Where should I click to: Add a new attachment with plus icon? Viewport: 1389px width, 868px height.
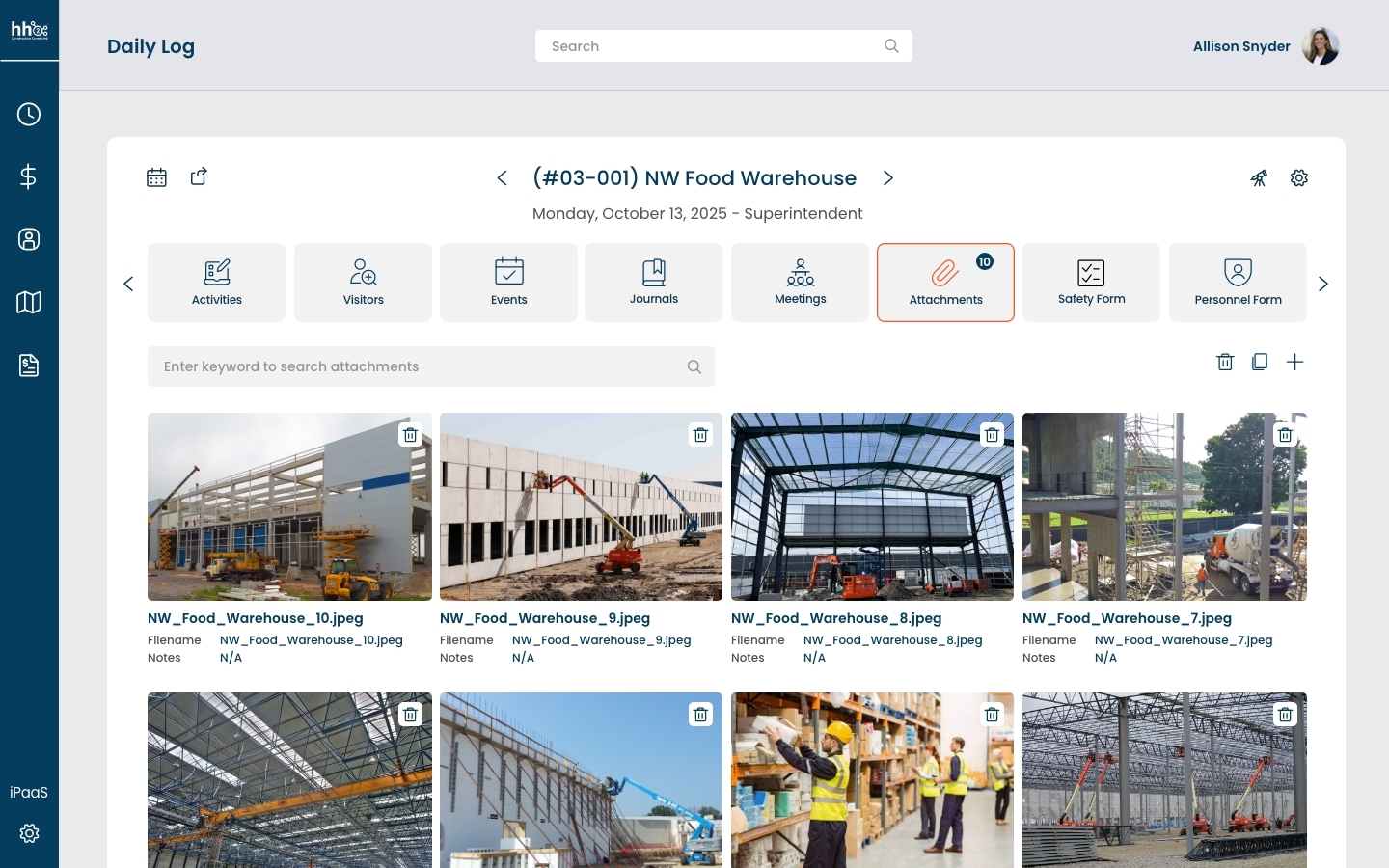coord(1295,362)
